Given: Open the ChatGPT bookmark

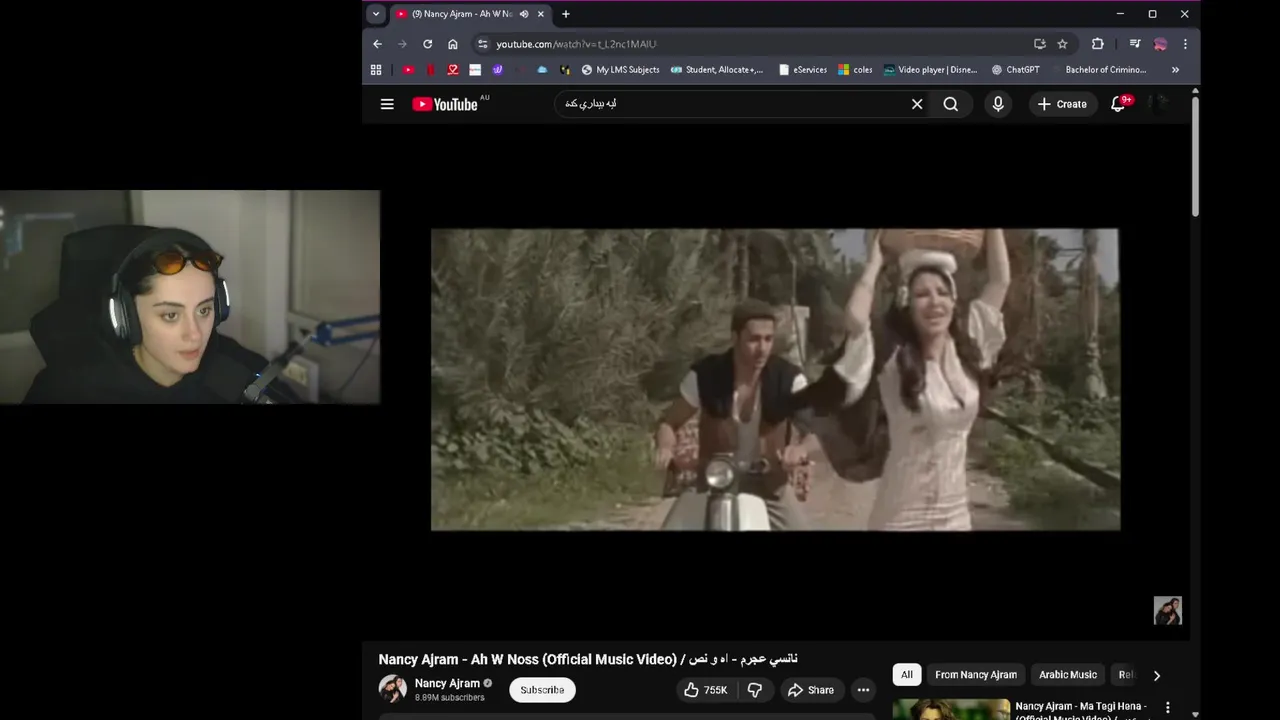Looking at the screenshot, I should (1016, 70).
